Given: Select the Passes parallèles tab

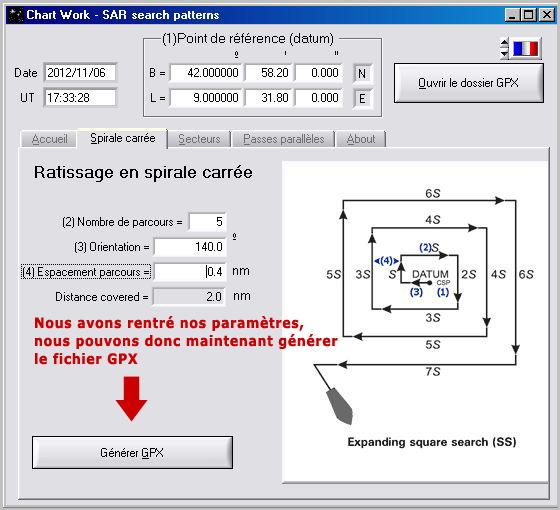Looking at the screenshot, I should (284, 139).
